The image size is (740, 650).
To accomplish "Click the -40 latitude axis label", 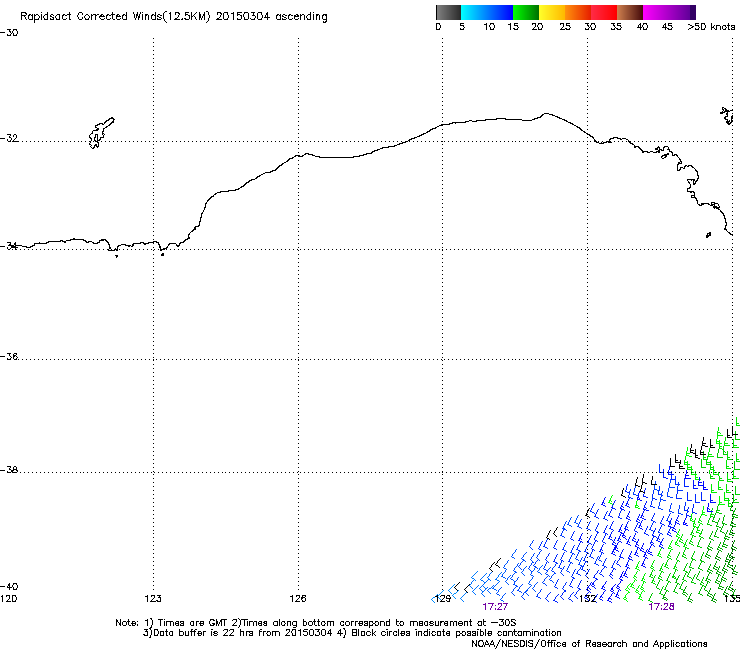I will (9, 586).
